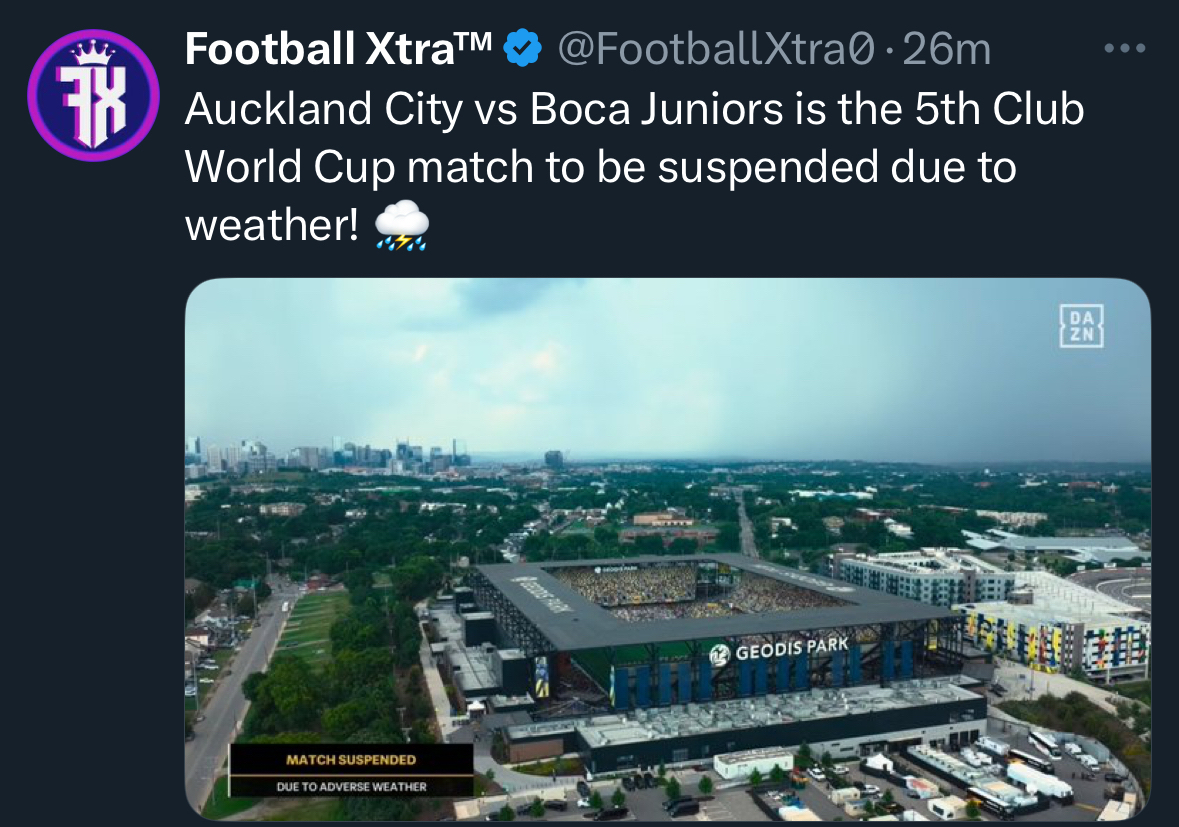Screen dimensions: 1179x827
Task: Click the words World Cup in the tweet
Action: click(x=290, y=167)
